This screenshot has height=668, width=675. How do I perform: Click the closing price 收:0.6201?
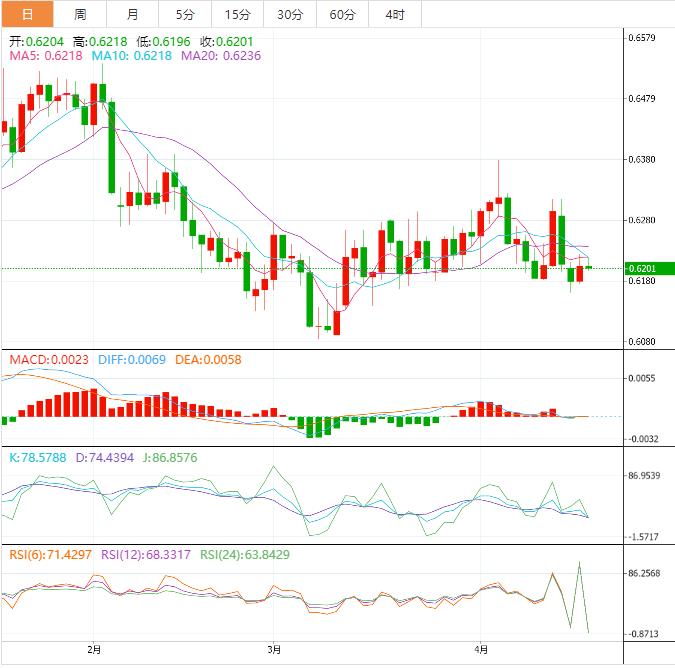click(226, 42)
